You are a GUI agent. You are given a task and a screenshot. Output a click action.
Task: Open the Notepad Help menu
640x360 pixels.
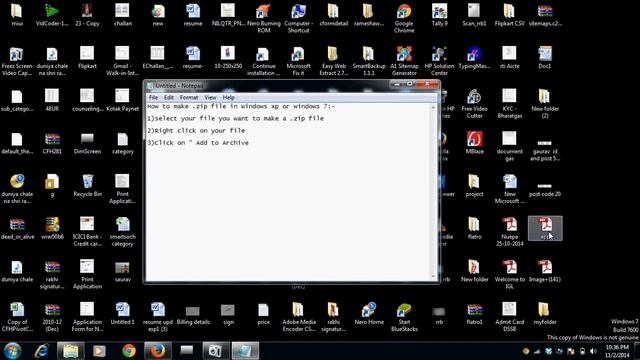[x=229, y=98]
